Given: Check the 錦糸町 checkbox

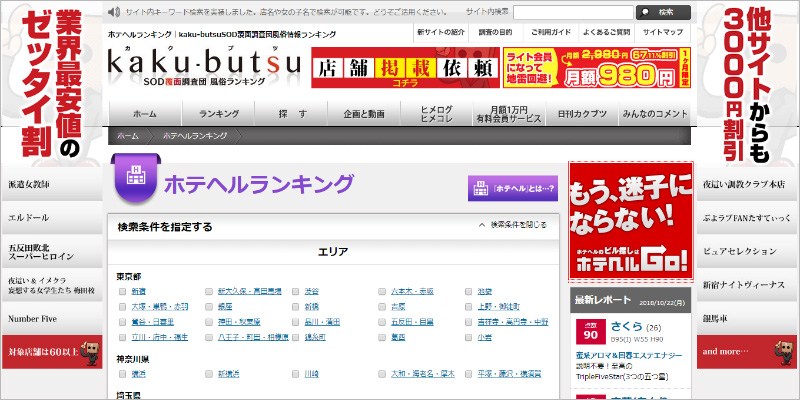Looking at the screenshot, I should 296,338.
